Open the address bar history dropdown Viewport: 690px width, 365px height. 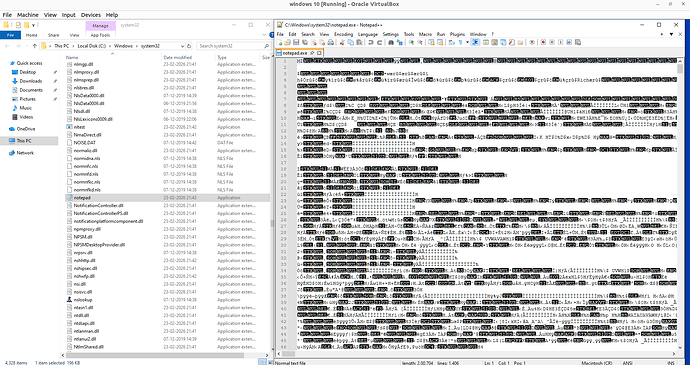182,46
